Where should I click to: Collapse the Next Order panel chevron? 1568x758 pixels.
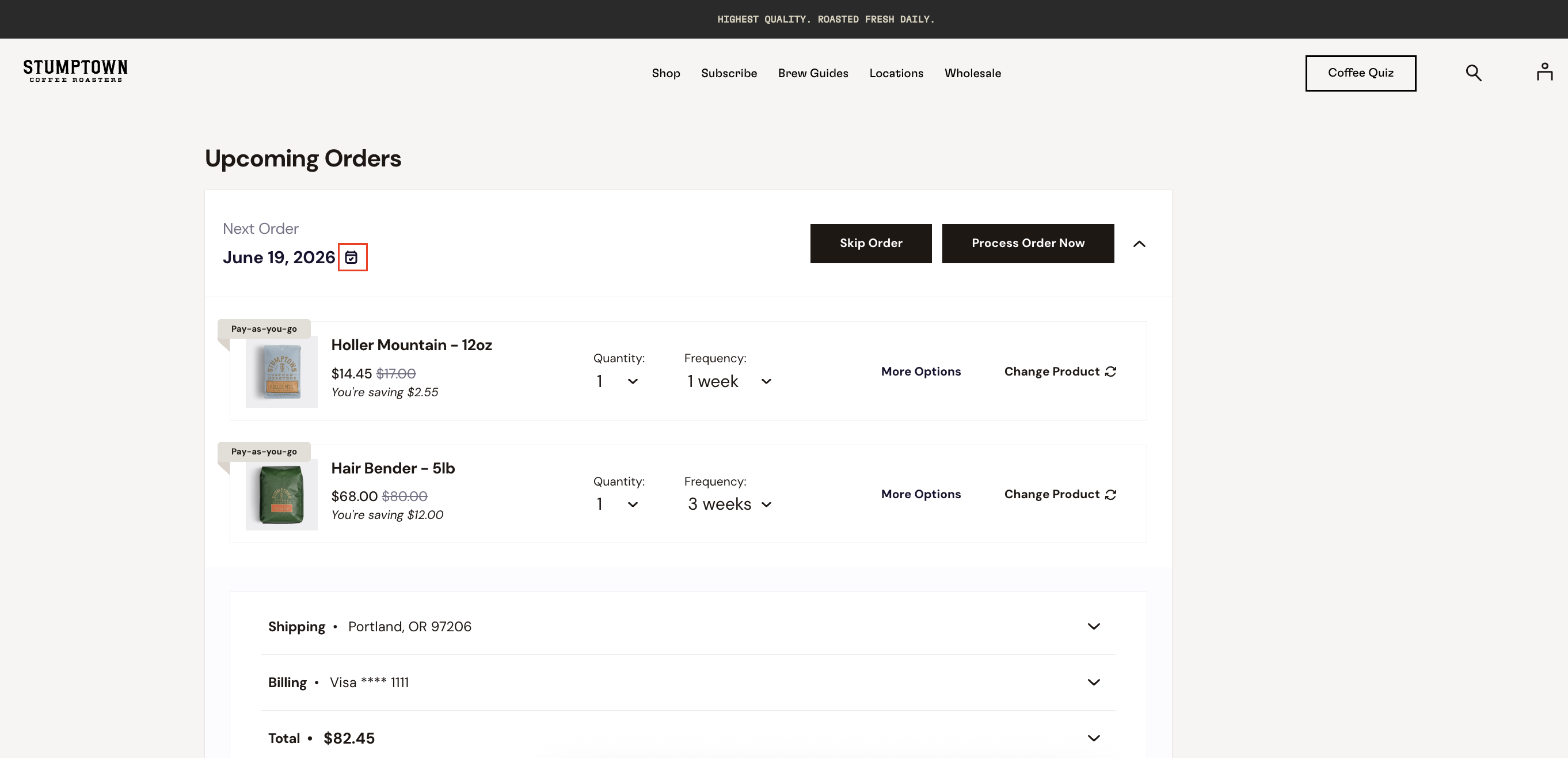point(1139,244)
